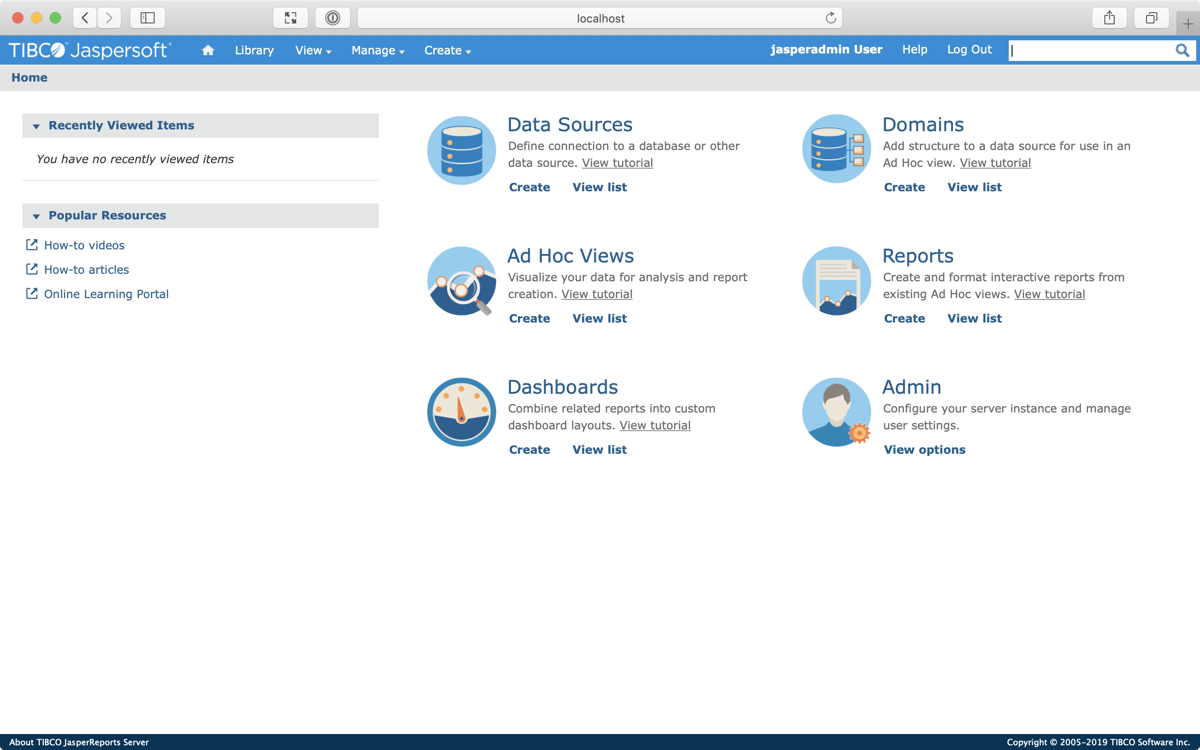Collapse the Popular Resources panel

(36, 216)
